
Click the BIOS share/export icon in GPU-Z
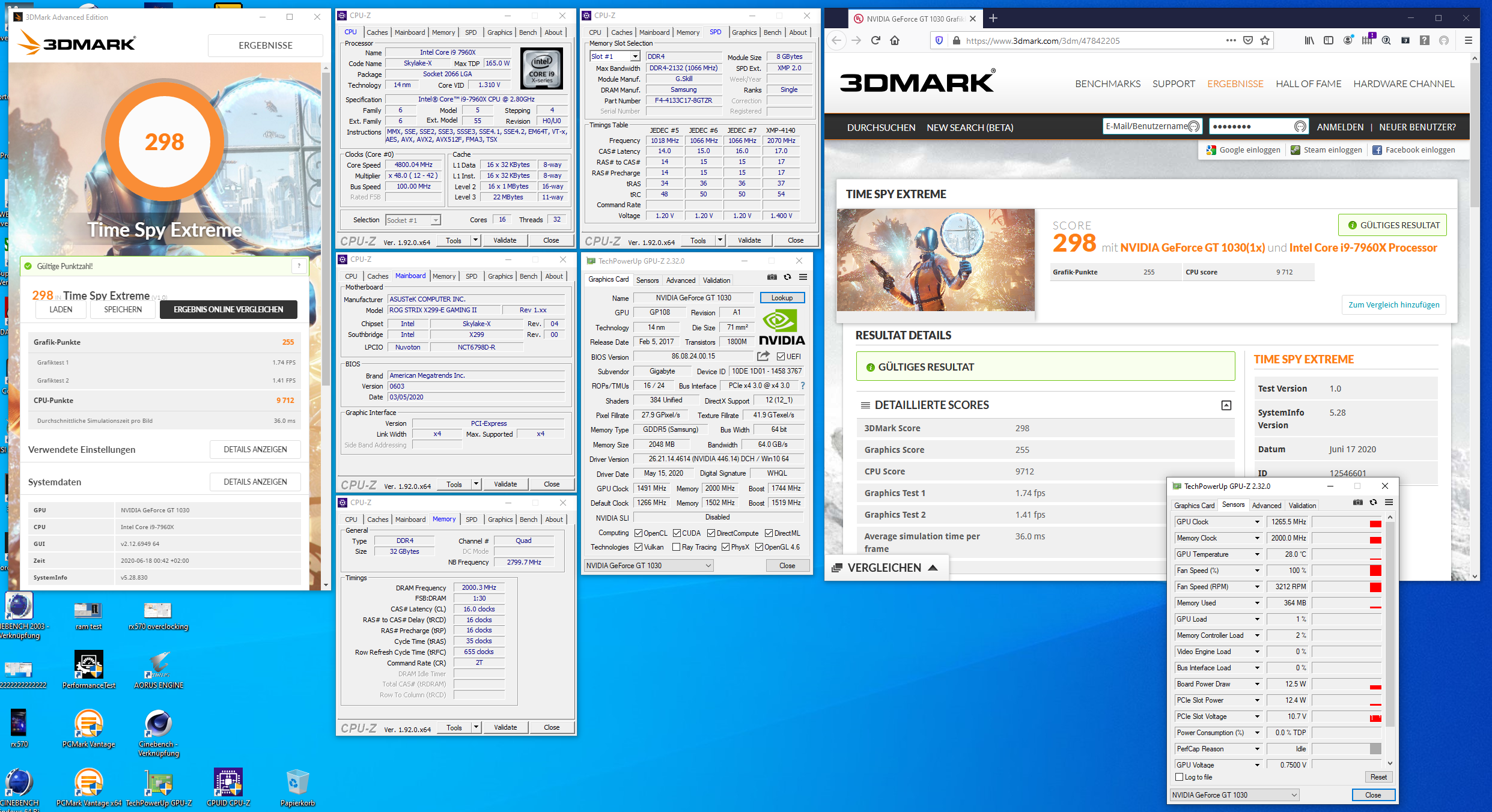click(763, 356)
